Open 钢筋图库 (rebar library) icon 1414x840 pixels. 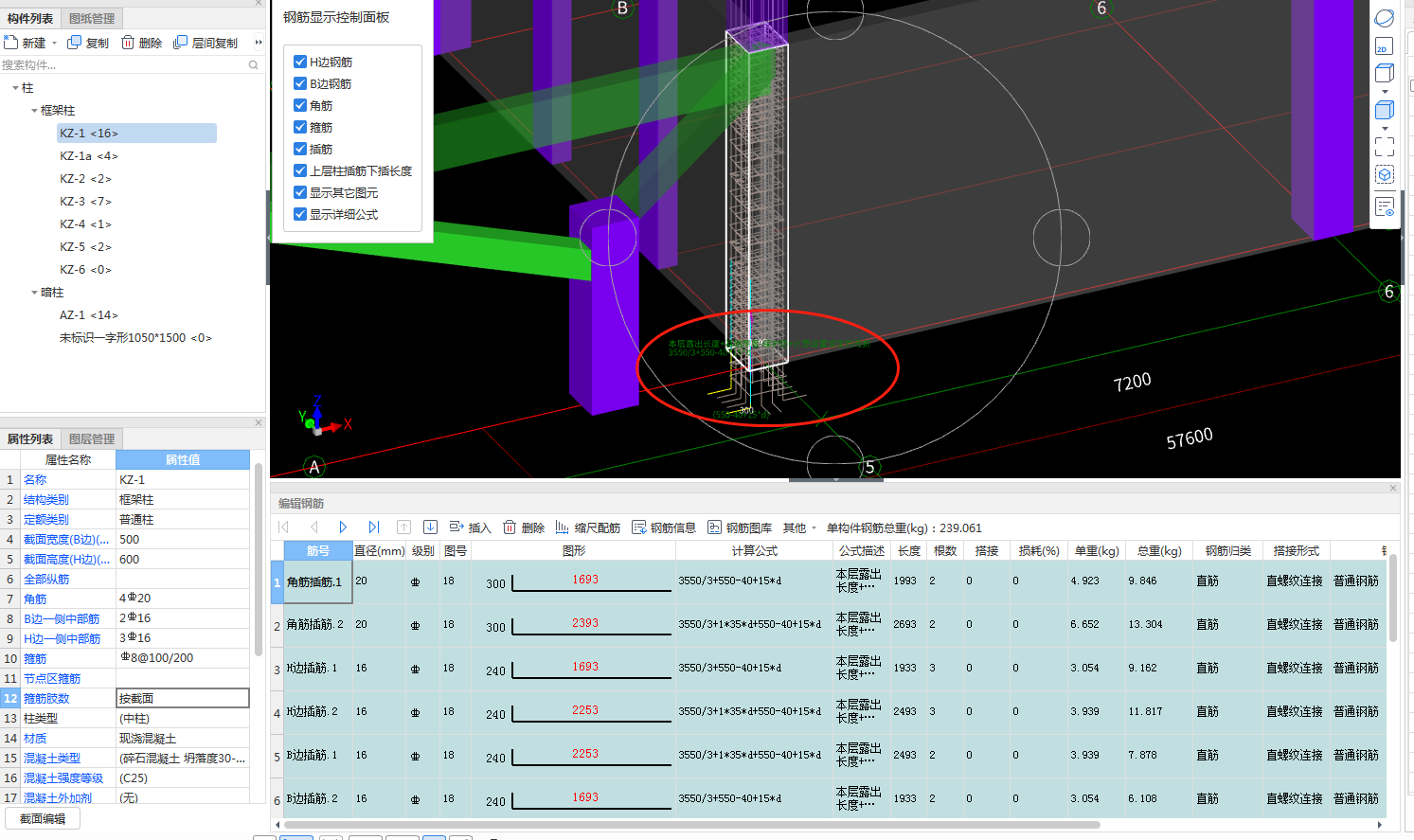pos(715,527)
